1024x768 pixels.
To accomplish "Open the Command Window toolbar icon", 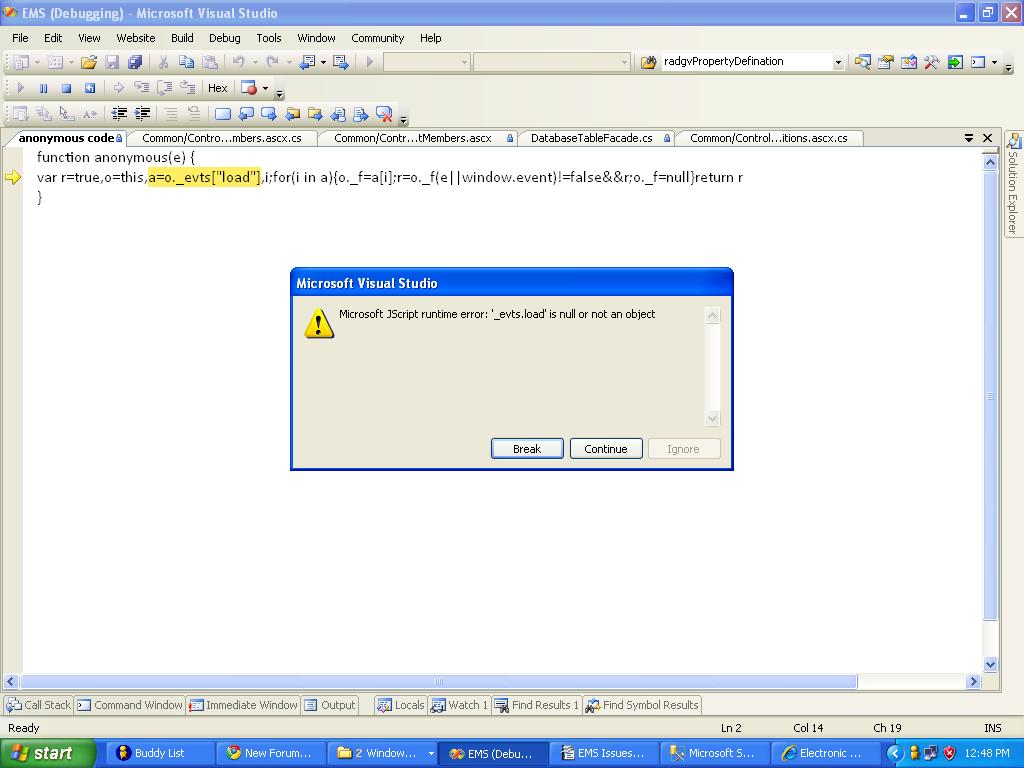I will (978, 62).
